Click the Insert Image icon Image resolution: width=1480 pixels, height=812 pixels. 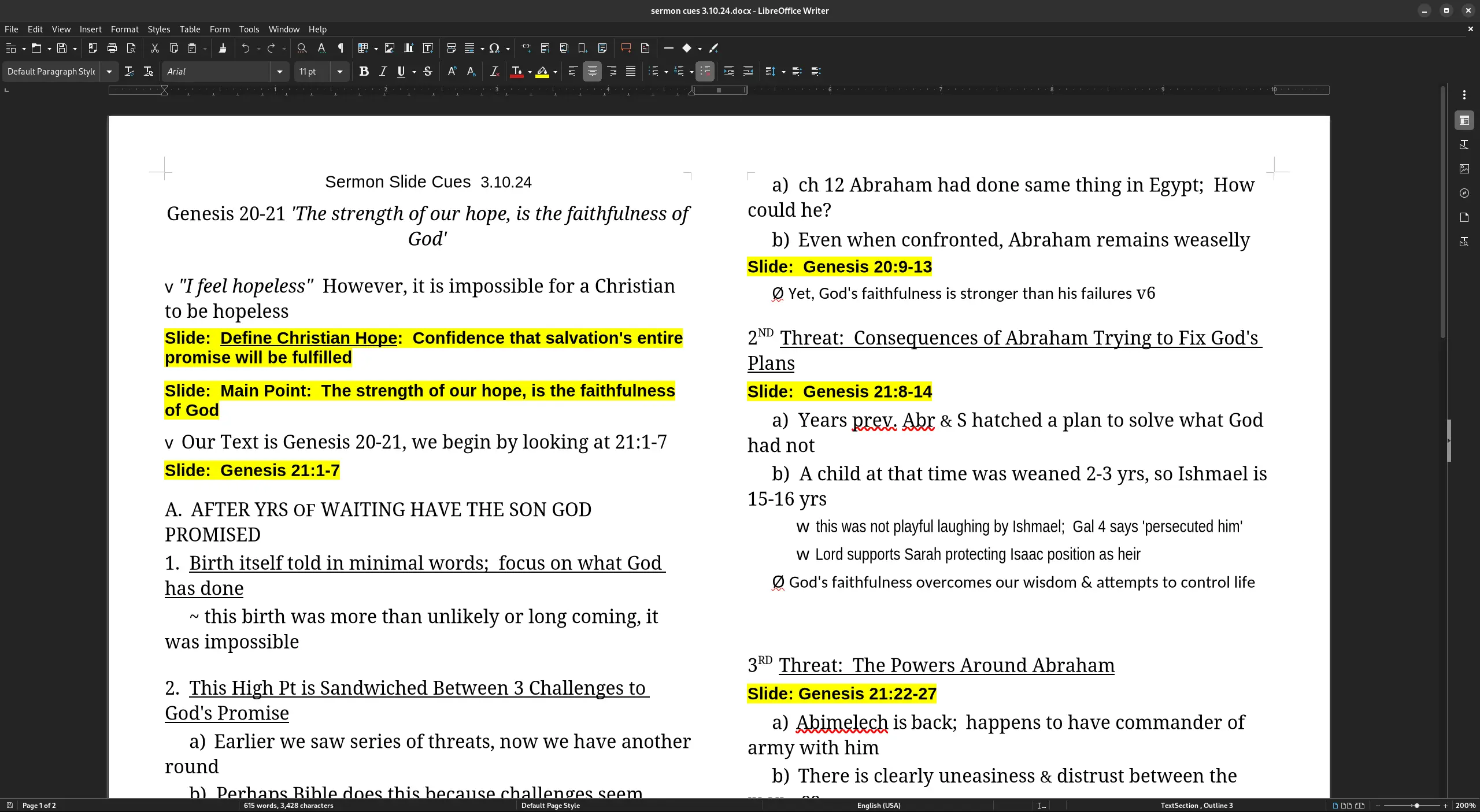tap(390, 49)
